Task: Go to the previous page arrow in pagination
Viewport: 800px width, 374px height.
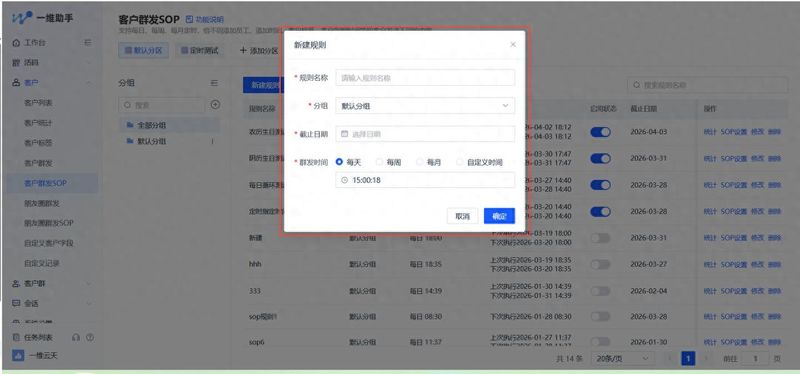Action: coord(669,359)
